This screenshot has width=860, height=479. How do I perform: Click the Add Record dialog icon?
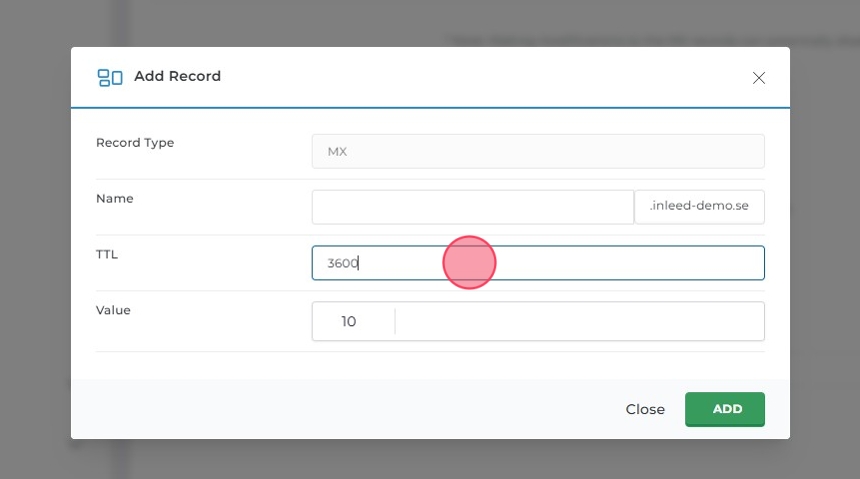[x=109, y=77]
